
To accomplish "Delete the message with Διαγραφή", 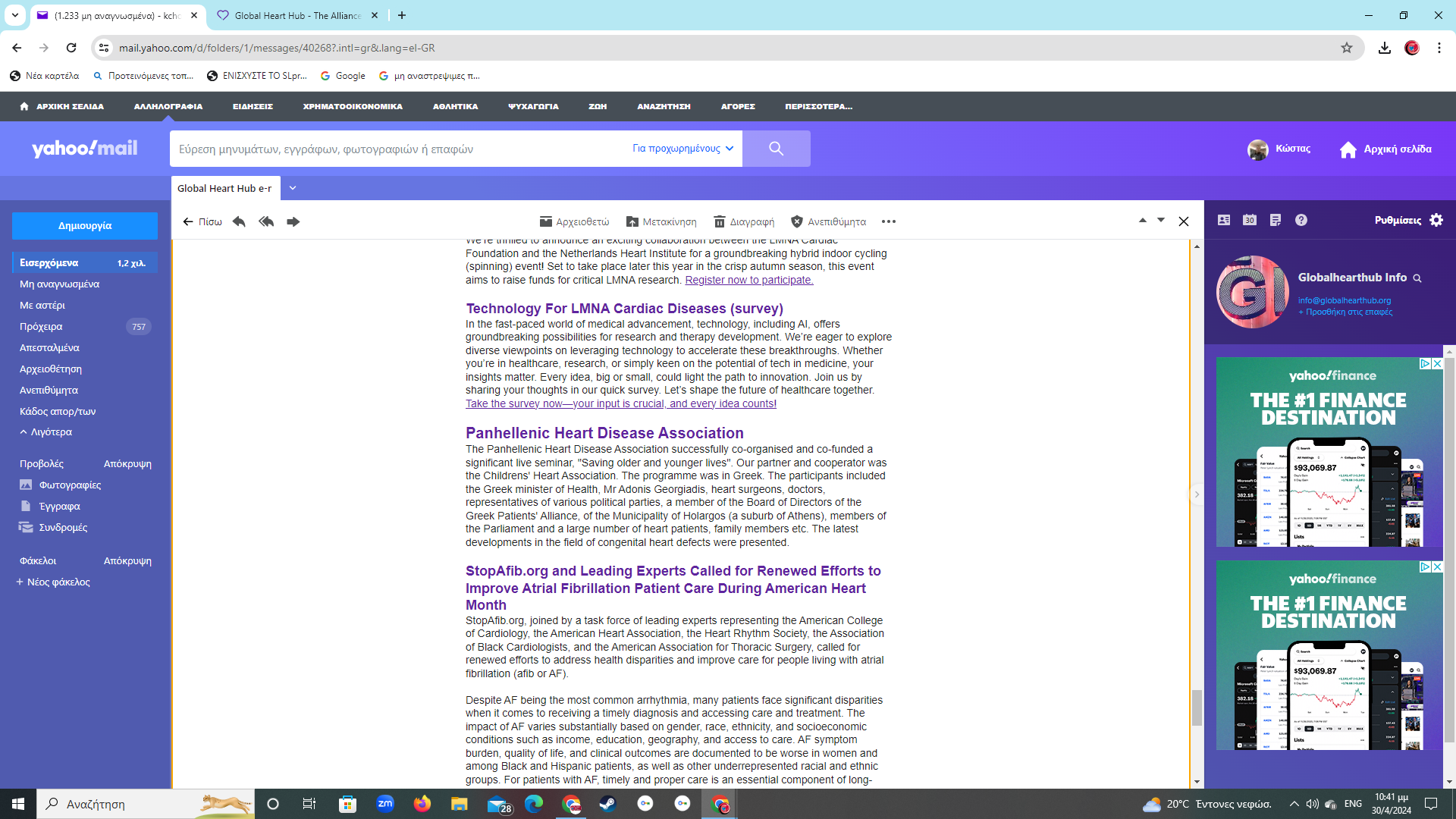I will pos(744,221).
